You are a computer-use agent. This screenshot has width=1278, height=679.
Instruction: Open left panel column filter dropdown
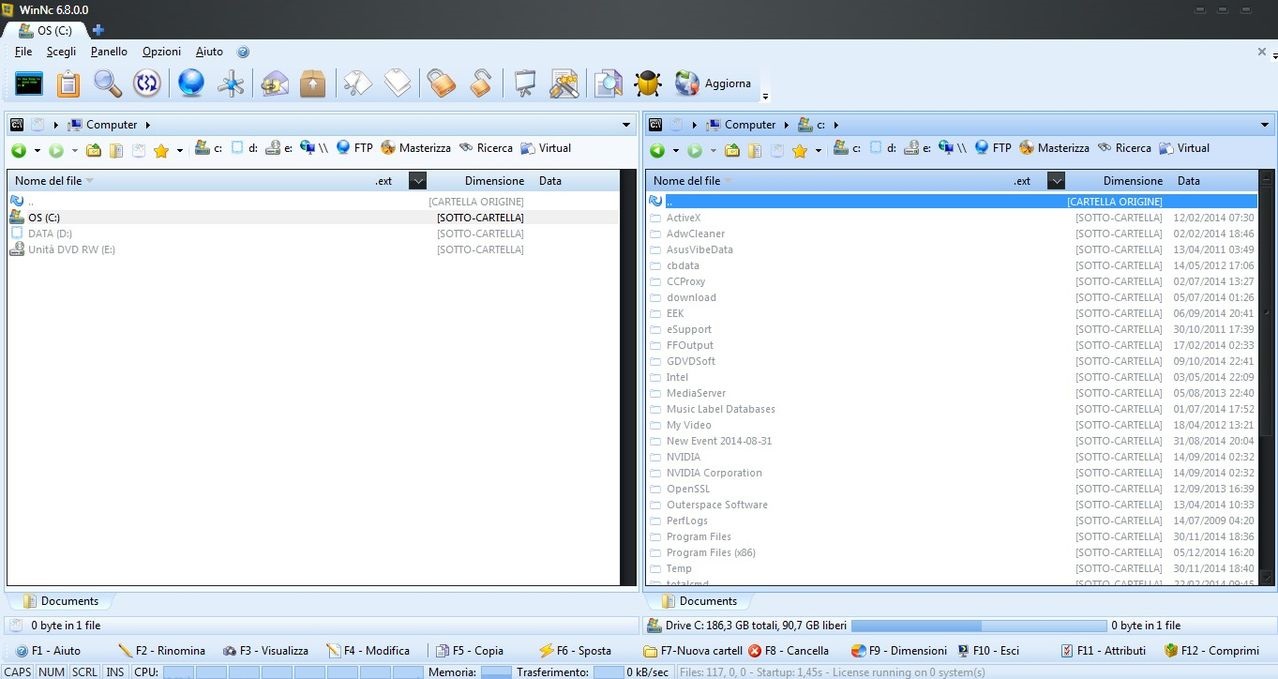click(418, 181)
